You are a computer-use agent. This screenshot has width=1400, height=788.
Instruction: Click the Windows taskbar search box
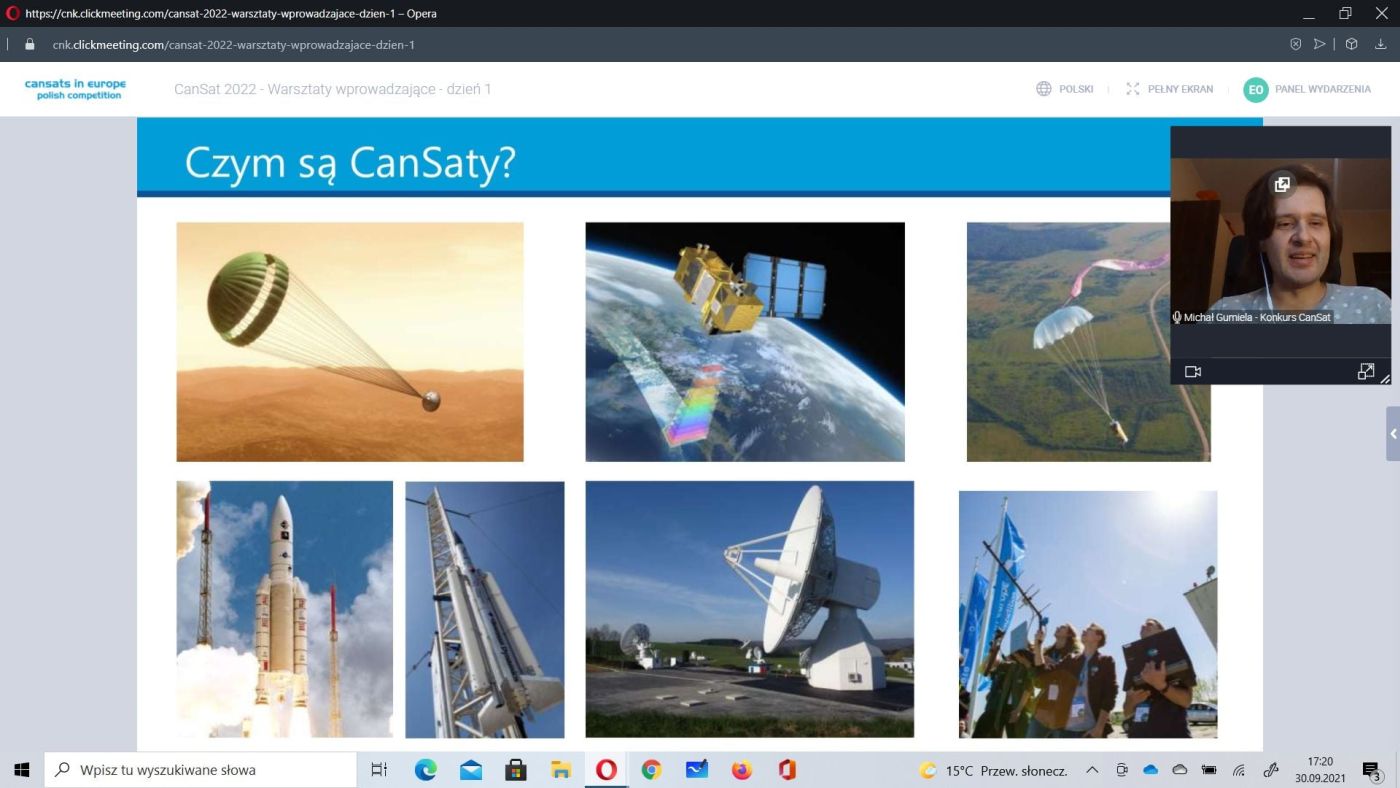tap(200, 770)
